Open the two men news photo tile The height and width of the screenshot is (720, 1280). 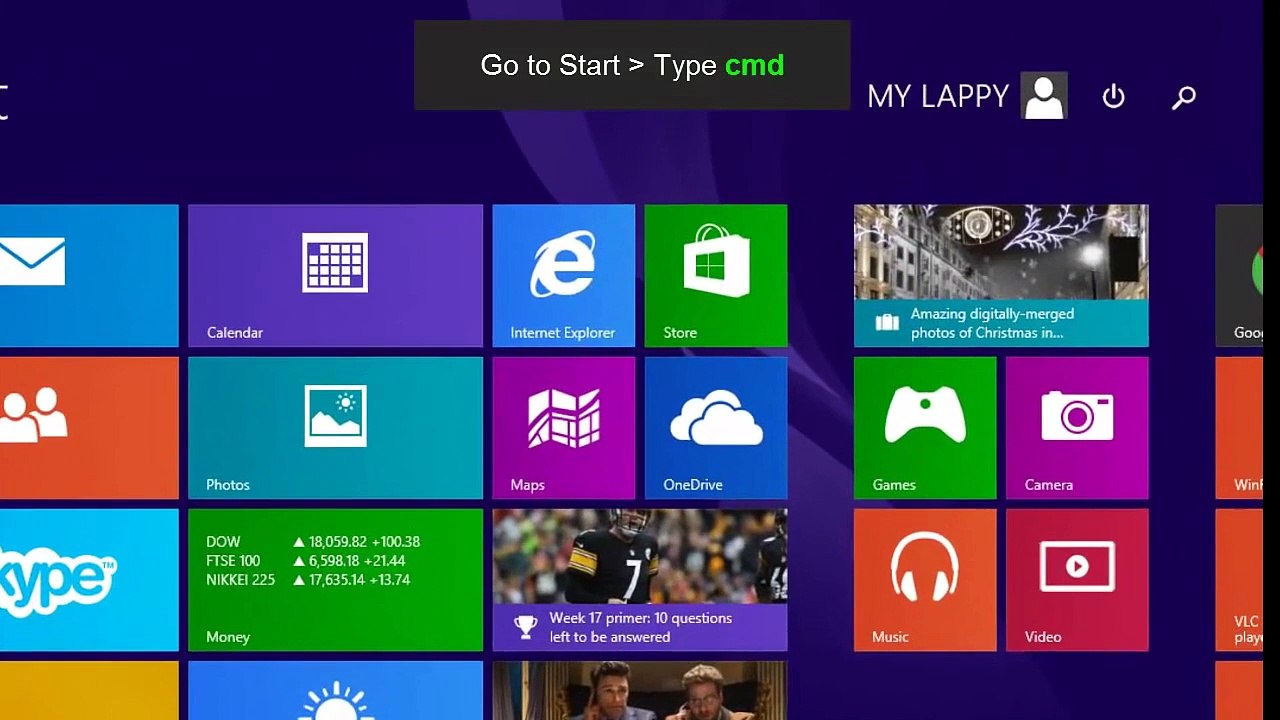(640, 690)
